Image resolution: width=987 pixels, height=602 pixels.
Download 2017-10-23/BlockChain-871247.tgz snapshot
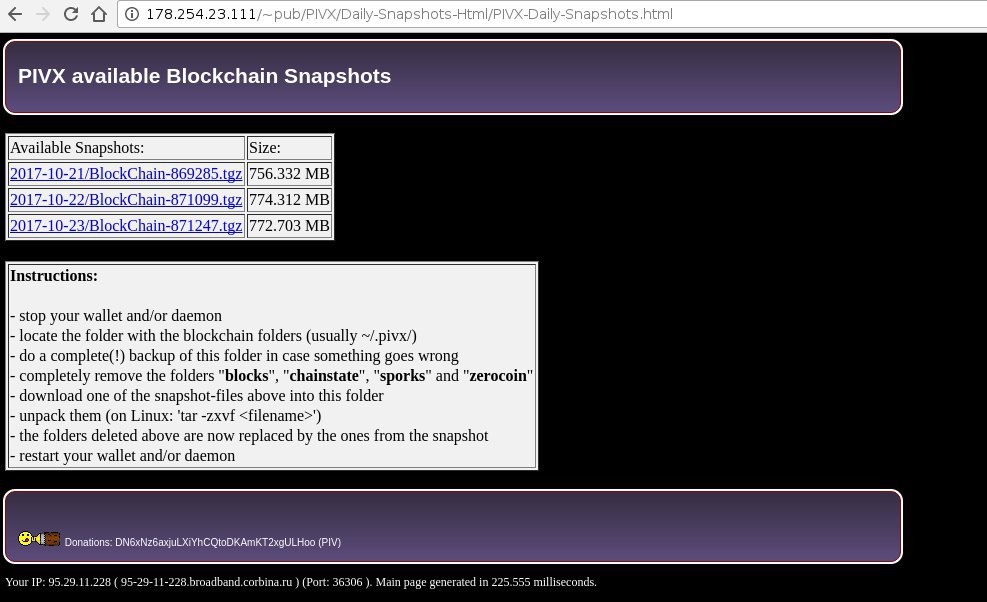tap(126, 225)
